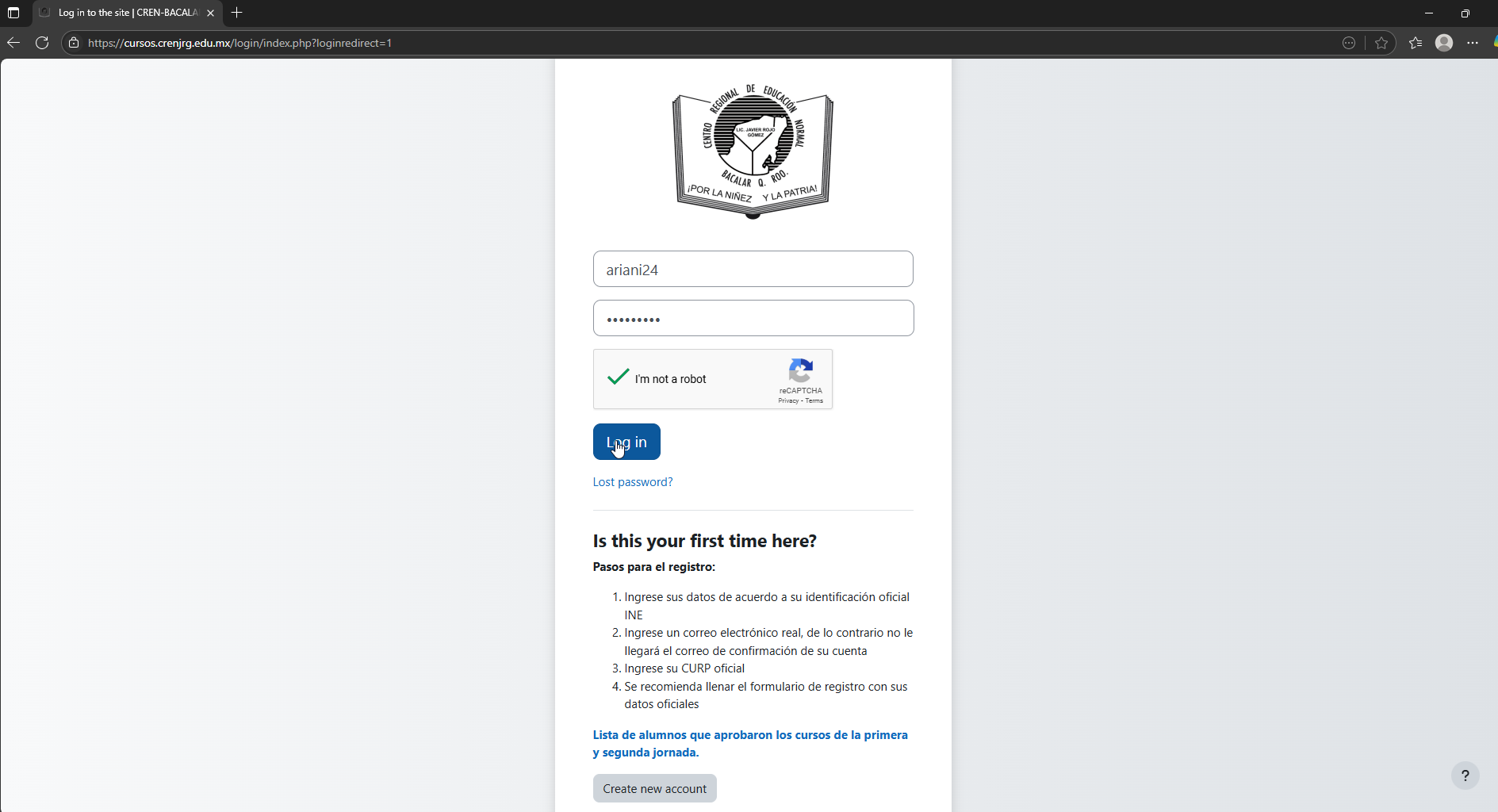Screen dimensions: 1498x812
Task: Click the heading Is this your first time here?
Action: pyautogui.click(x=705, y=541)
